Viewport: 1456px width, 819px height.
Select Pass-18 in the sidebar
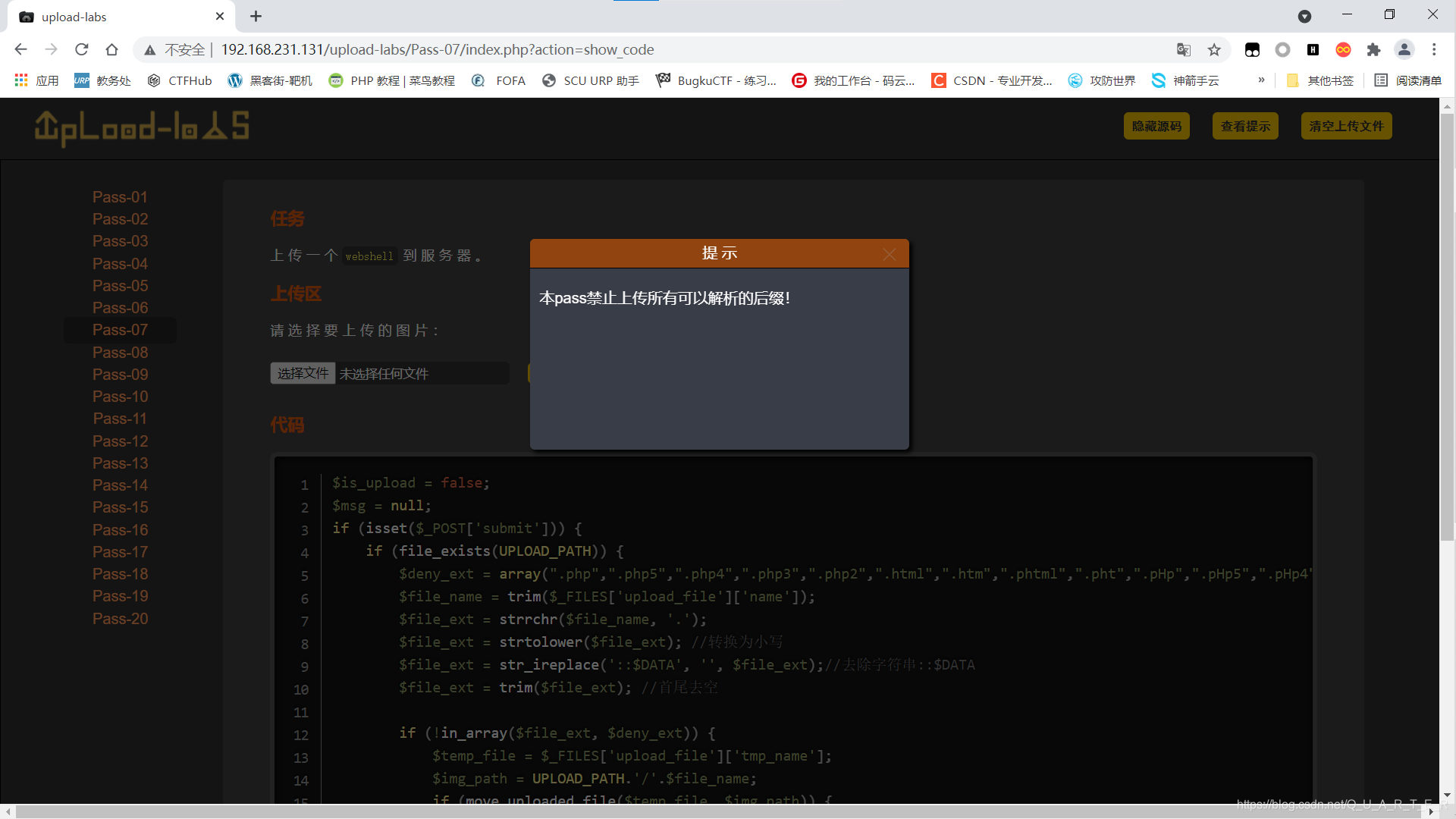pos(120,574)
